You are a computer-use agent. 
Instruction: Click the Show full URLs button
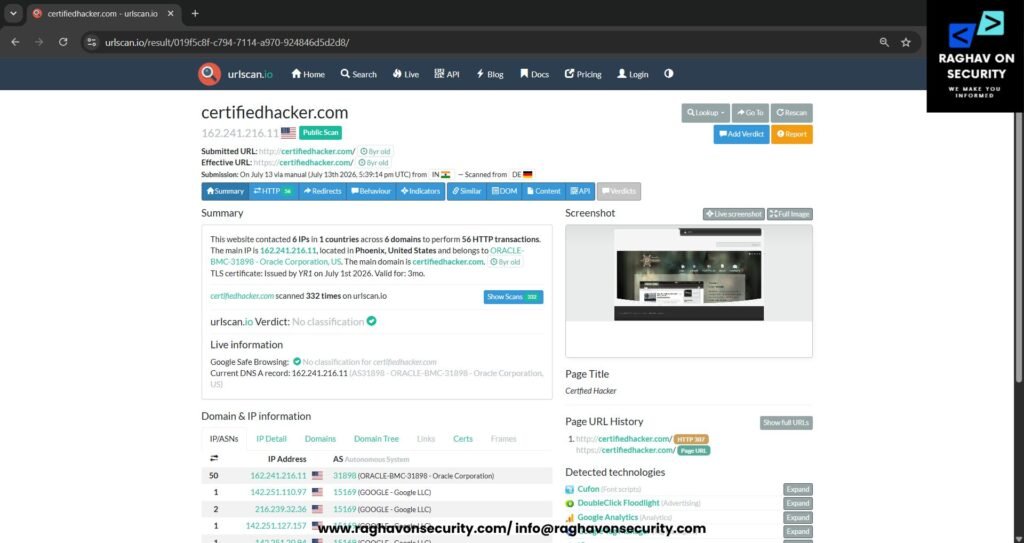pyautogui.click(x=786, y=423)
